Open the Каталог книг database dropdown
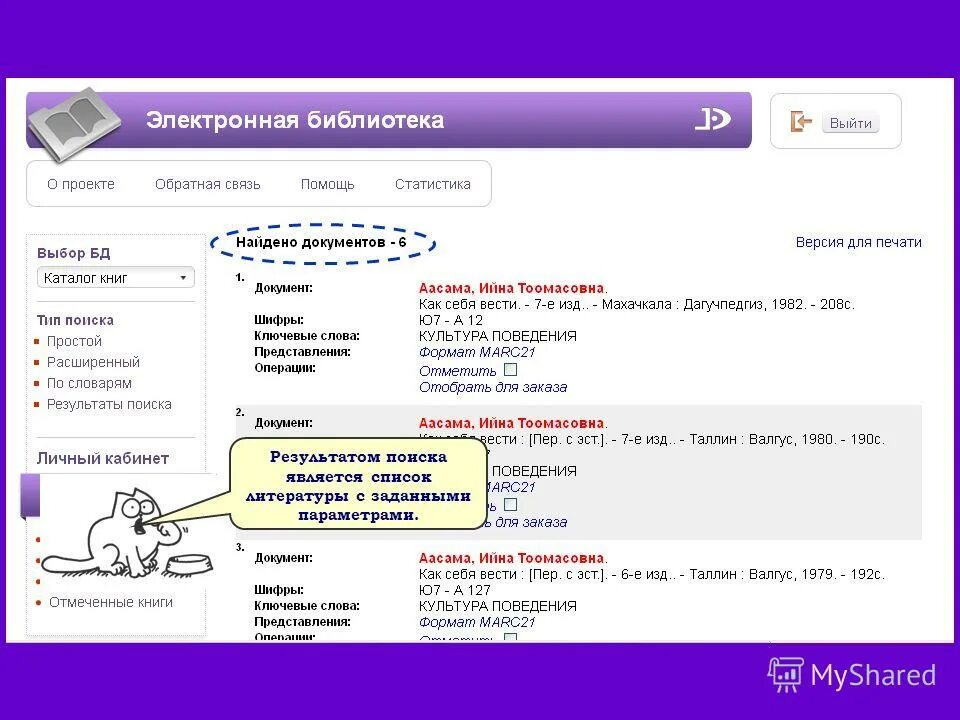Screen dimensions: 960x720 (x=116, y=276)
